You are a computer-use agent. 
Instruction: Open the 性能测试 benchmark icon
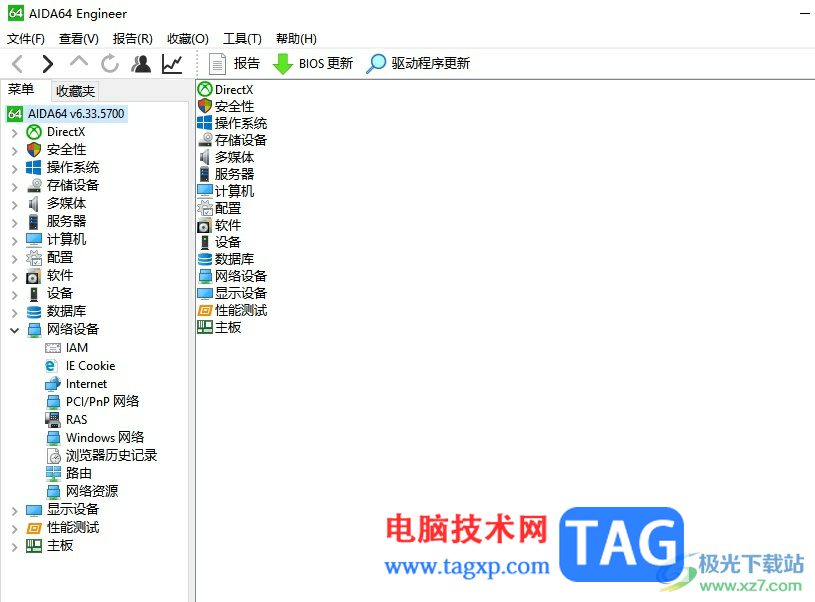207,310
